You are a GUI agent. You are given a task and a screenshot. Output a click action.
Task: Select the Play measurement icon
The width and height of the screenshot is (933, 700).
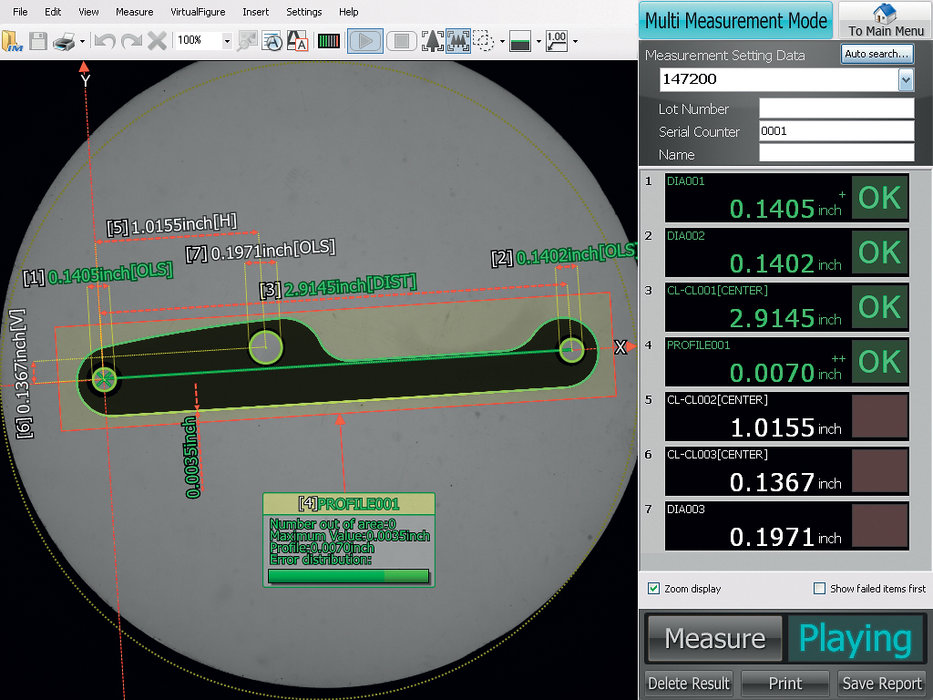[x=363, y=41]
